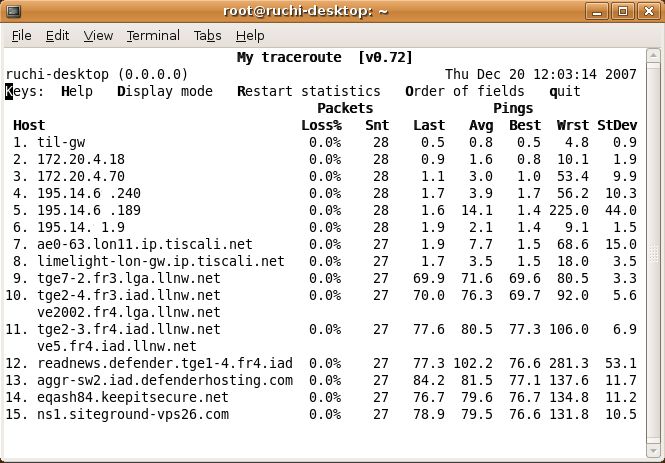The width and height of the screenshot is (665, 463).
Task: Click the 'StDev' column header
Action: [x=617, y=126]
